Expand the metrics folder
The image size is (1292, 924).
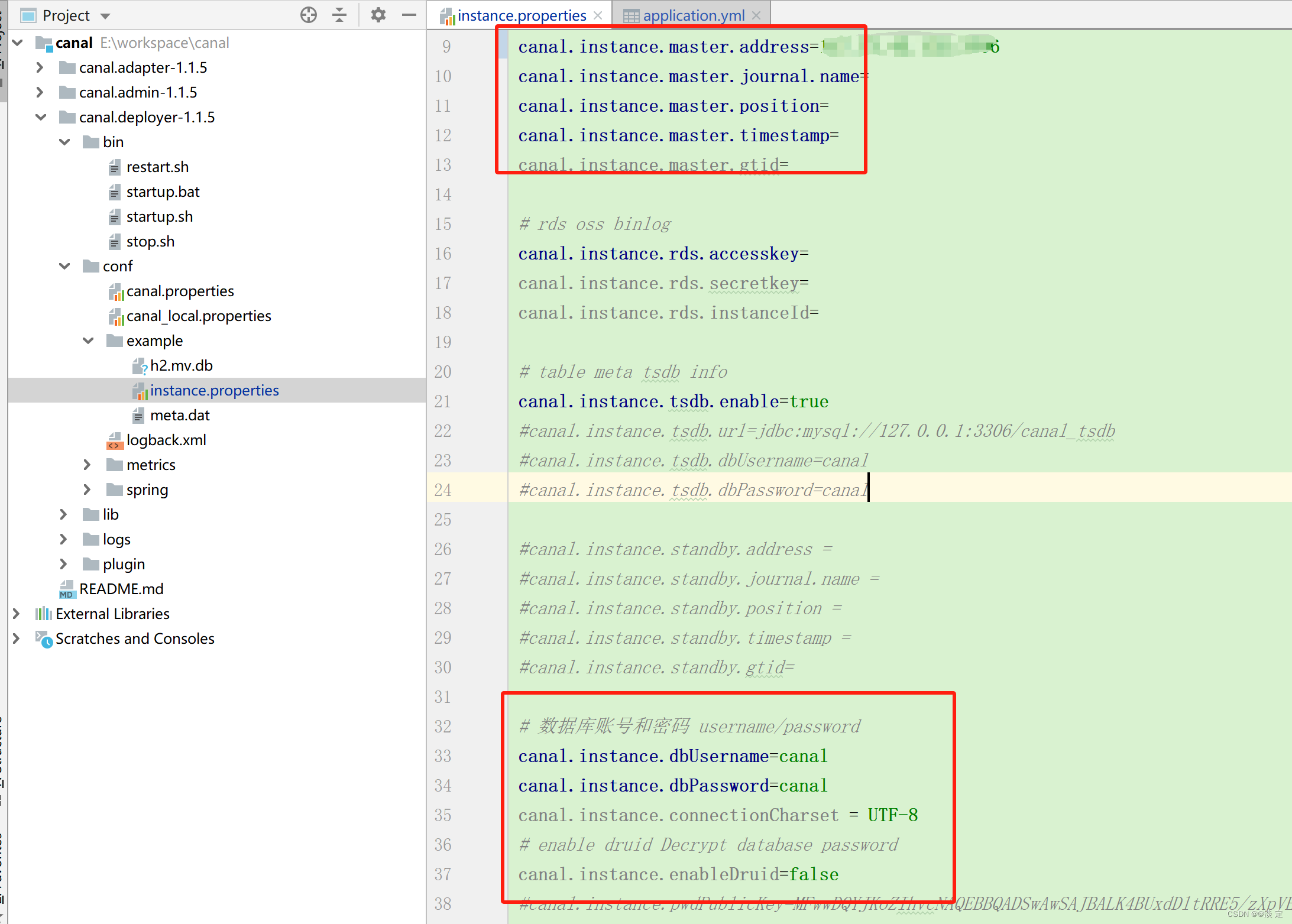pos(87,465)
